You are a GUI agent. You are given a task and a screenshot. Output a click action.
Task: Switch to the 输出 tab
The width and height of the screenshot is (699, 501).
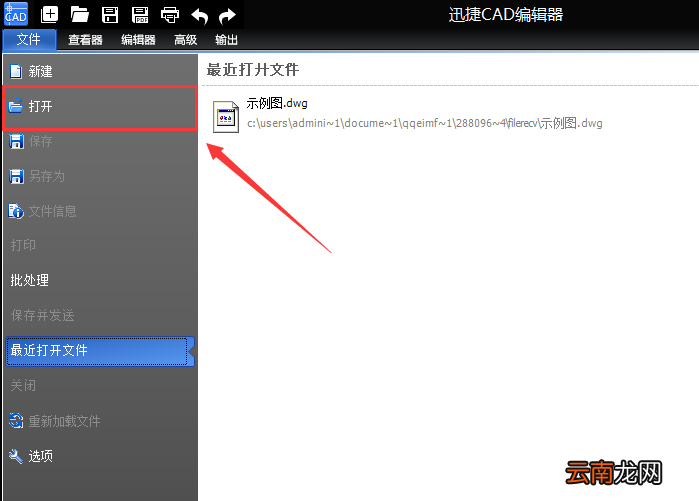(x=226, y=40)
